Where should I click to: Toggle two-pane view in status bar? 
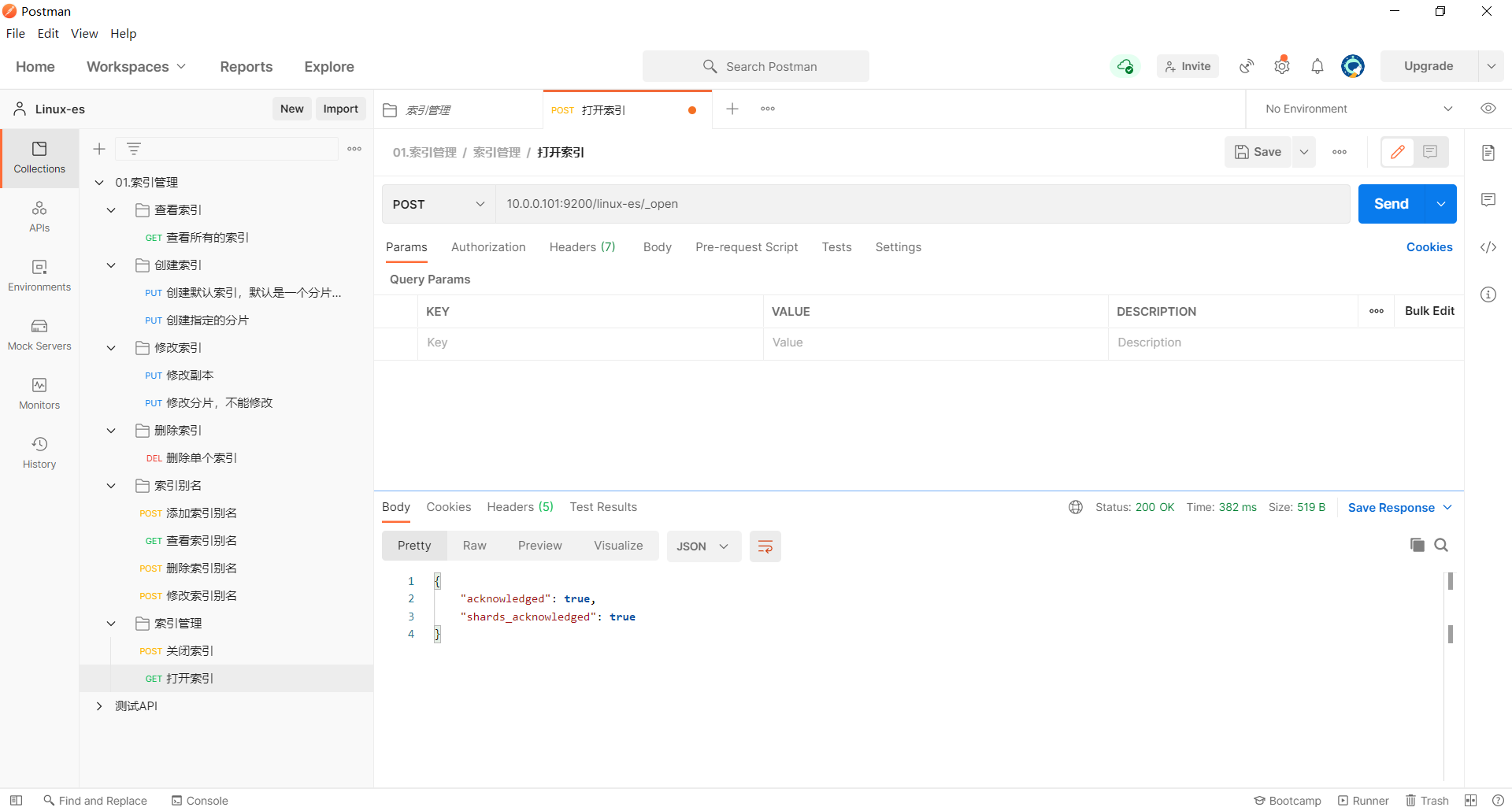(1470, 800)
